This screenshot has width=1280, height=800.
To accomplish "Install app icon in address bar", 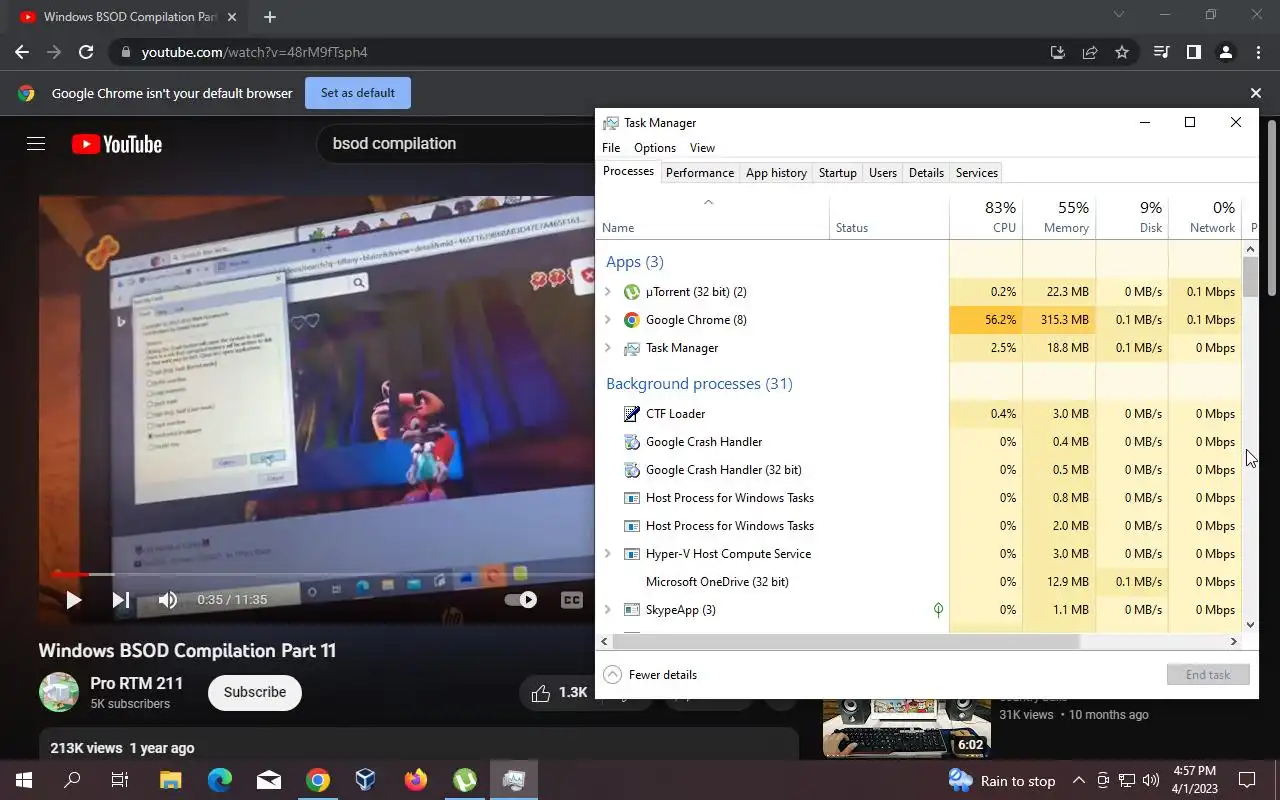I will pyautogui.click(x=1058, y=52).
